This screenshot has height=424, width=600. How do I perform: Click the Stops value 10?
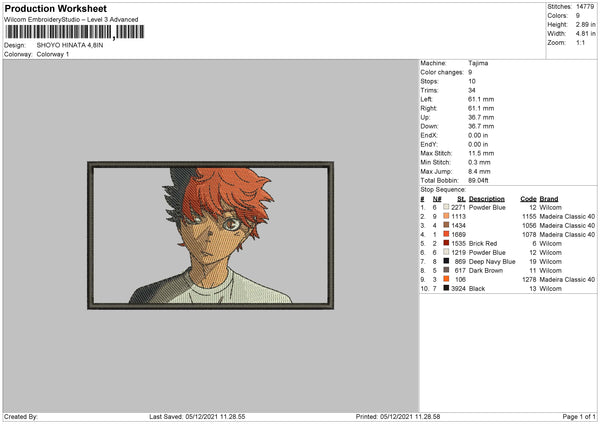(x=472, y=81)
